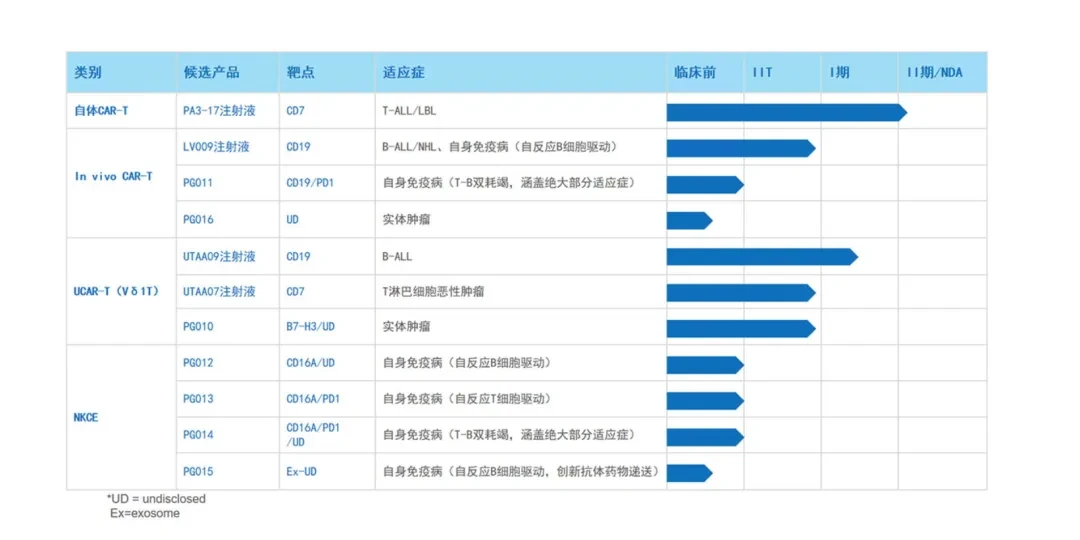Click the PG013 progress bar
Viewport: 1080px width, 540px height.
[705, 401]
